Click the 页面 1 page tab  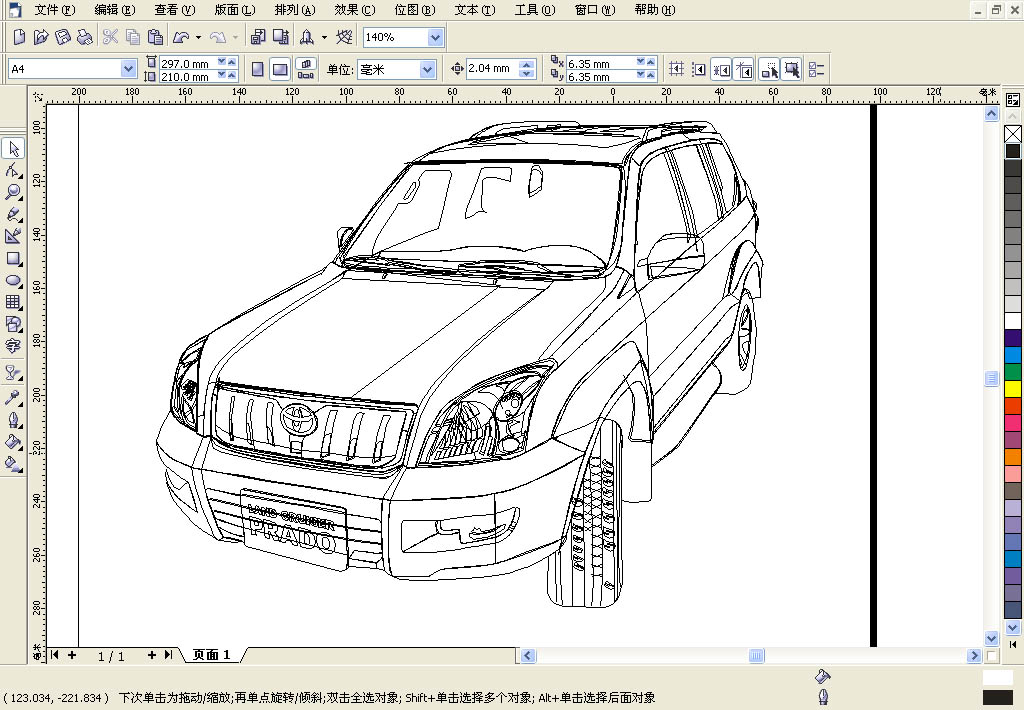tap(212, 655)
